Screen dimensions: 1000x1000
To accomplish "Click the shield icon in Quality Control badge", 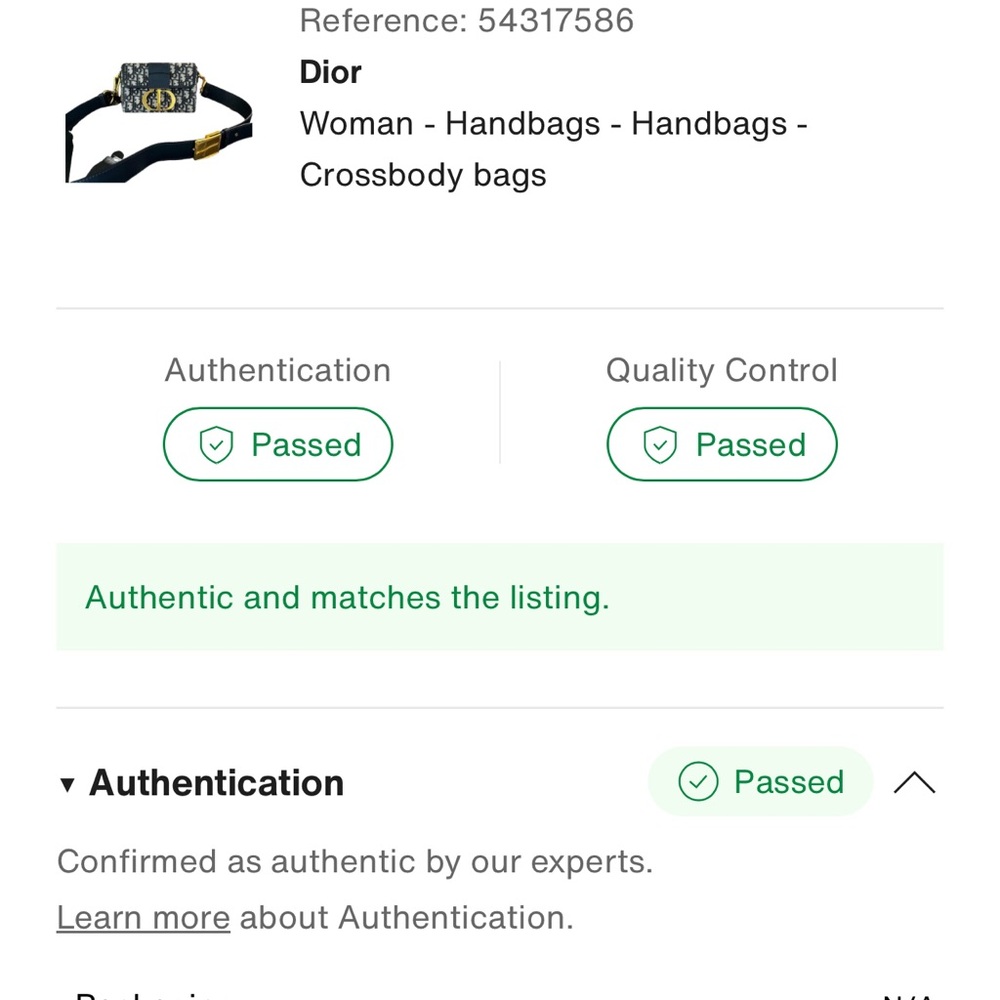I will 660,445.
